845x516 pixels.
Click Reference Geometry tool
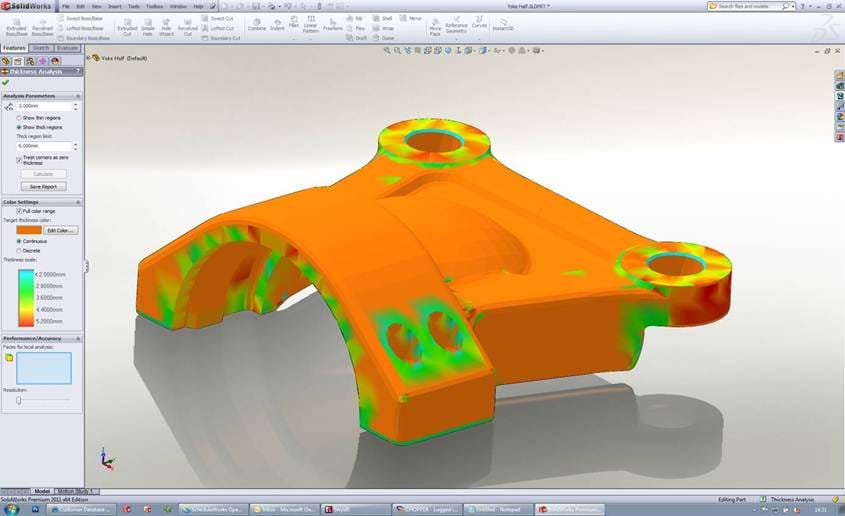[x=456, y=26]
